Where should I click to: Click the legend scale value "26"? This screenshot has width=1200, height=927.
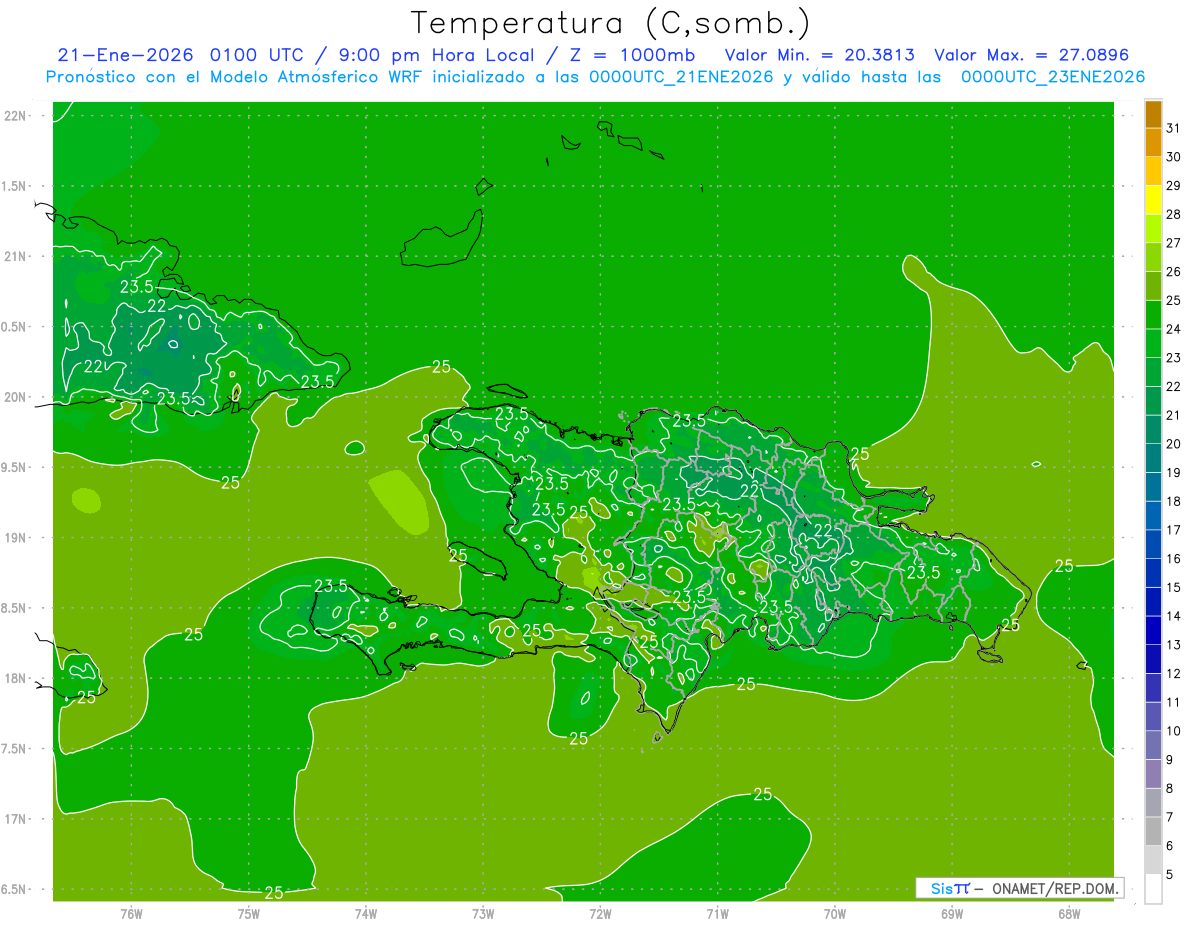1174,272
